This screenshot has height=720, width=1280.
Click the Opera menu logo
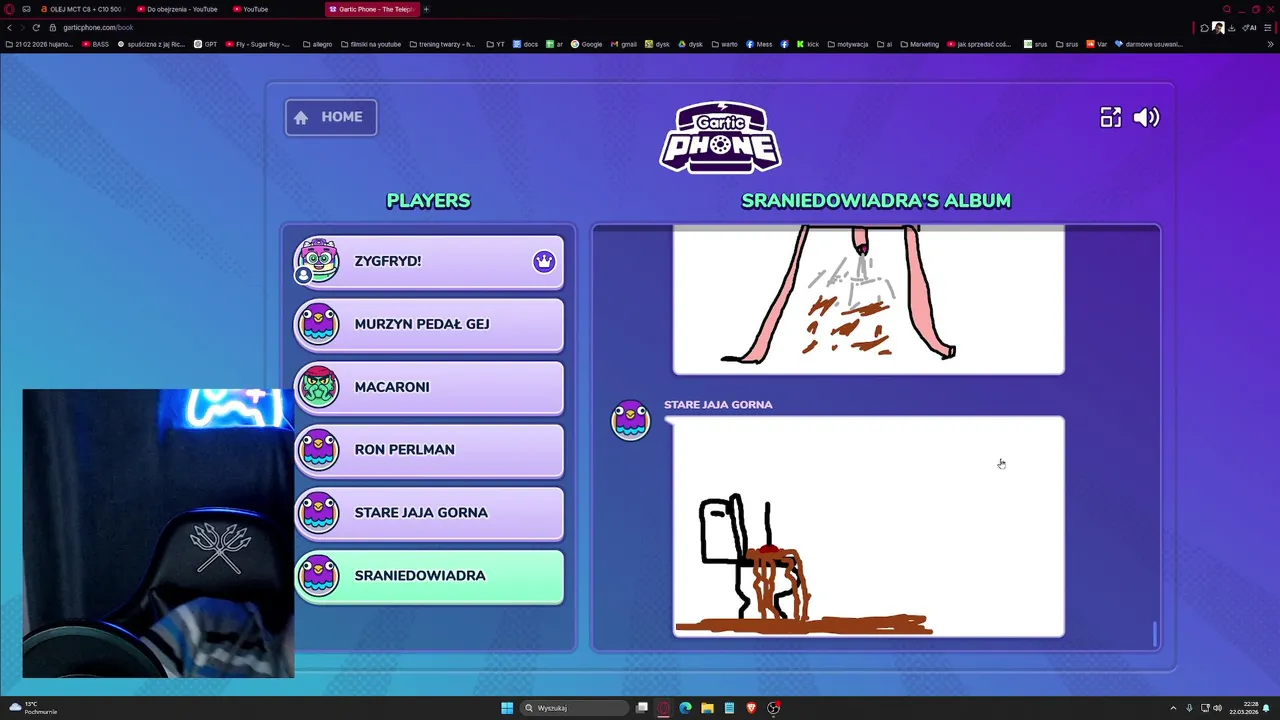(9, 9)
